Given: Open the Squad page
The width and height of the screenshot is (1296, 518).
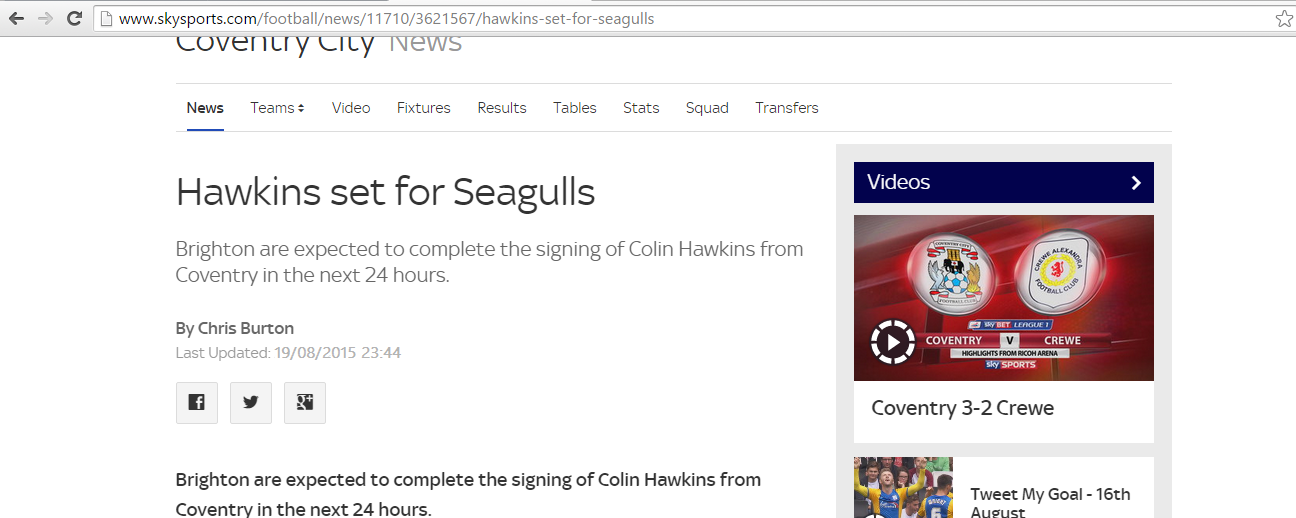Looking at the screenshot, I should pyautogui.click(x=707, y=108).
